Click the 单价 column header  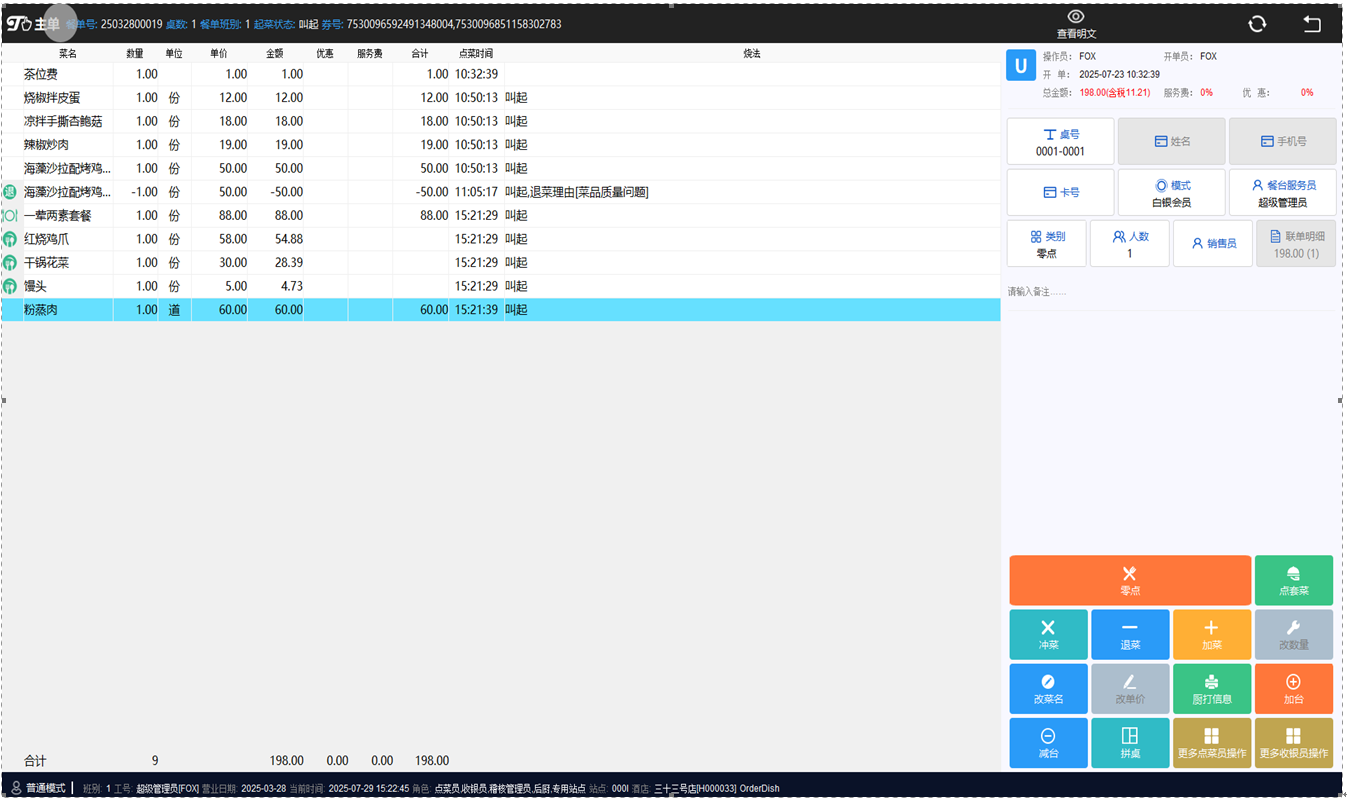click(219, 53)
